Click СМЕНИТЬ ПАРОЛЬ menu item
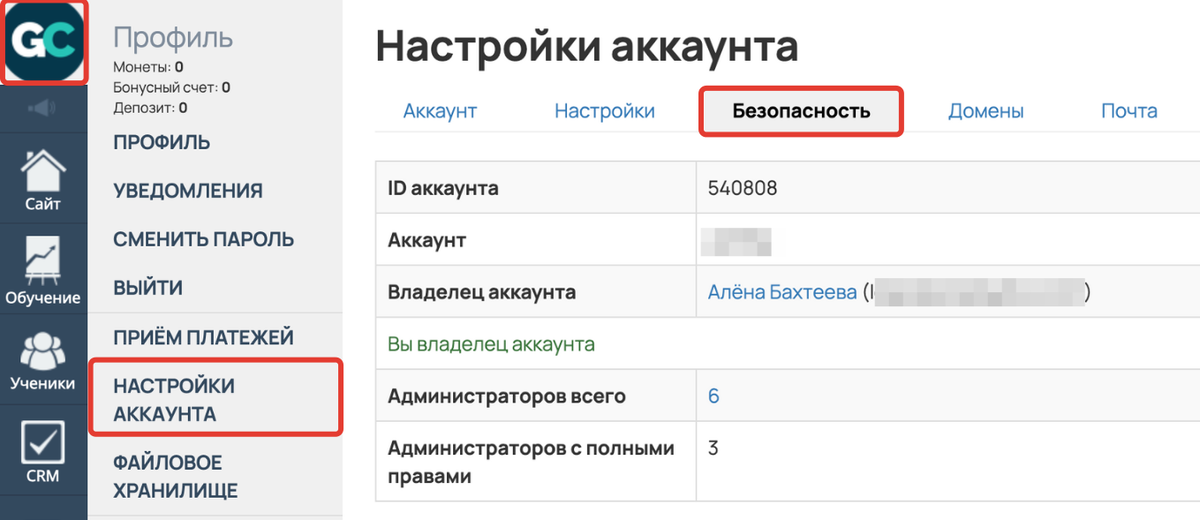 tap(203, 240)
